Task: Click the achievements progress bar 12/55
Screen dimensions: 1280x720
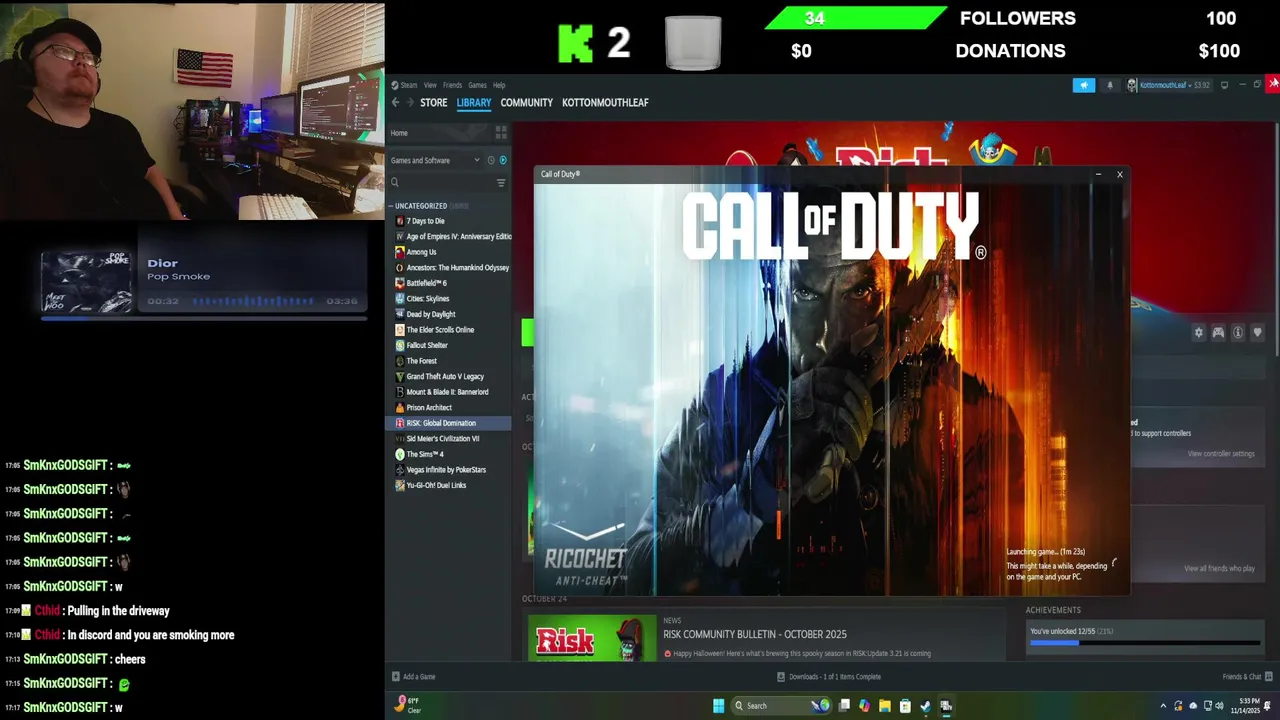Action: (1145, 643)
